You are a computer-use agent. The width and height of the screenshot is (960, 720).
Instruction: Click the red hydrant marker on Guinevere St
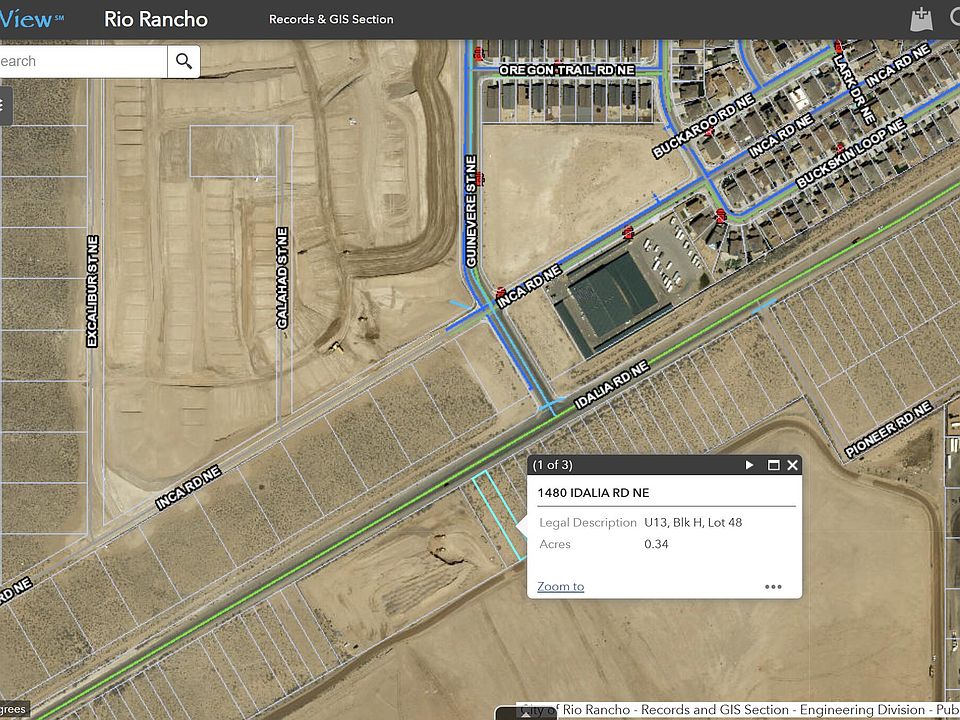[479, 178]
